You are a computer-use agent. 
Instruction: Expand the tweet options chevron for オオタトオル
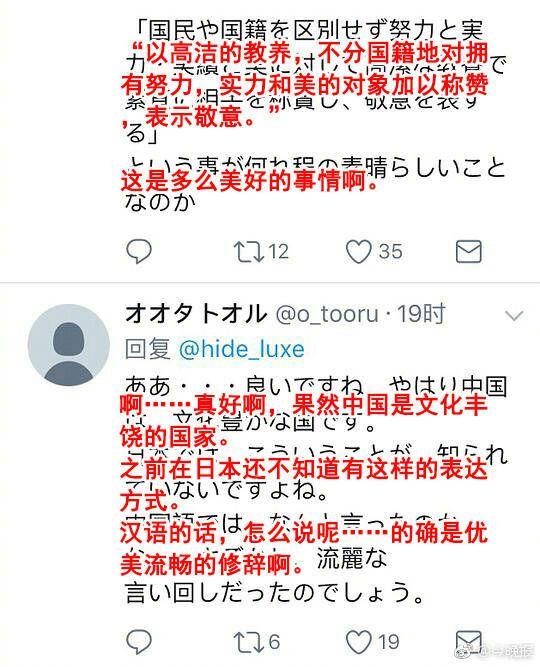coord(514,316)
